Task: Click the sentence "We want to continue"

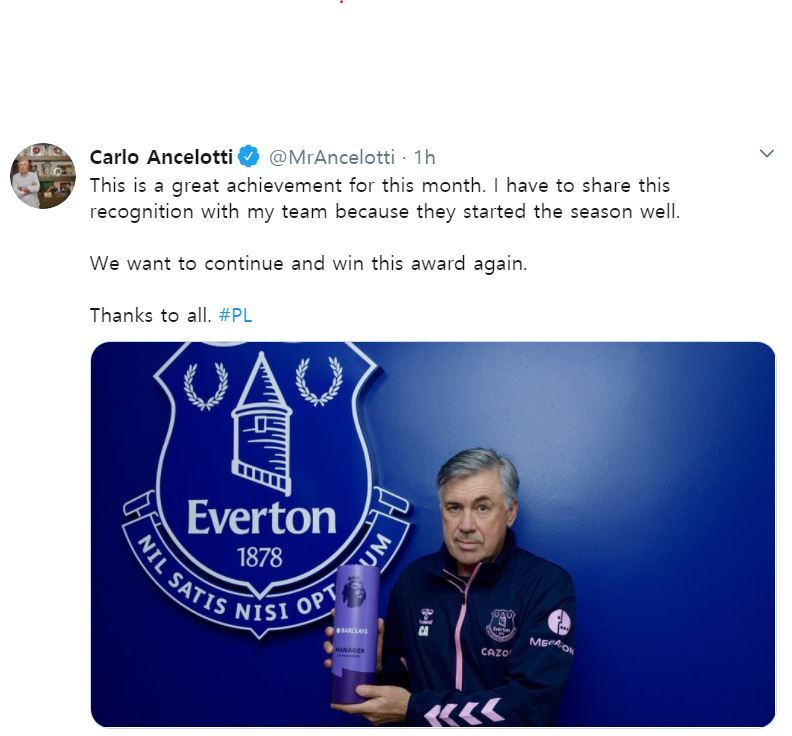Action: pos(310,264)
